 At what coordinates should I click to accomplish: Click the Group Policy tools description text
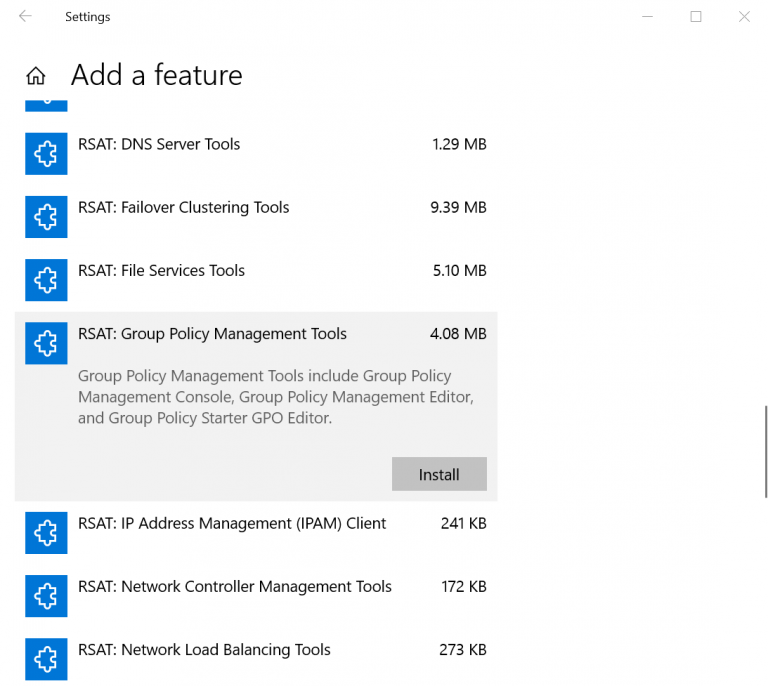click(x=275, y=397)
